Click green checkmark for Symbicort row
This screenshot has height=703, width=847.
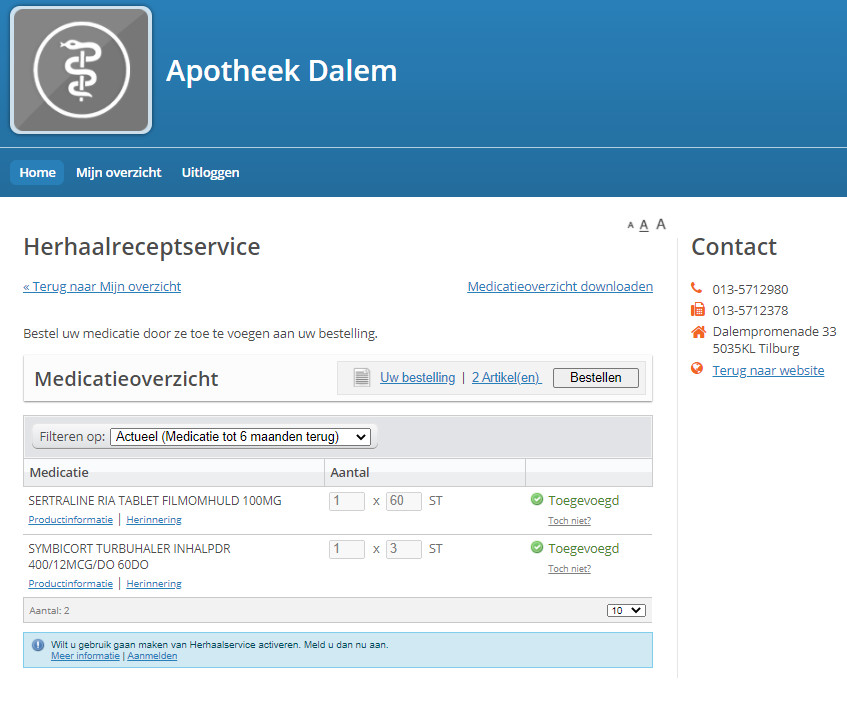click(x=536, y=547)
